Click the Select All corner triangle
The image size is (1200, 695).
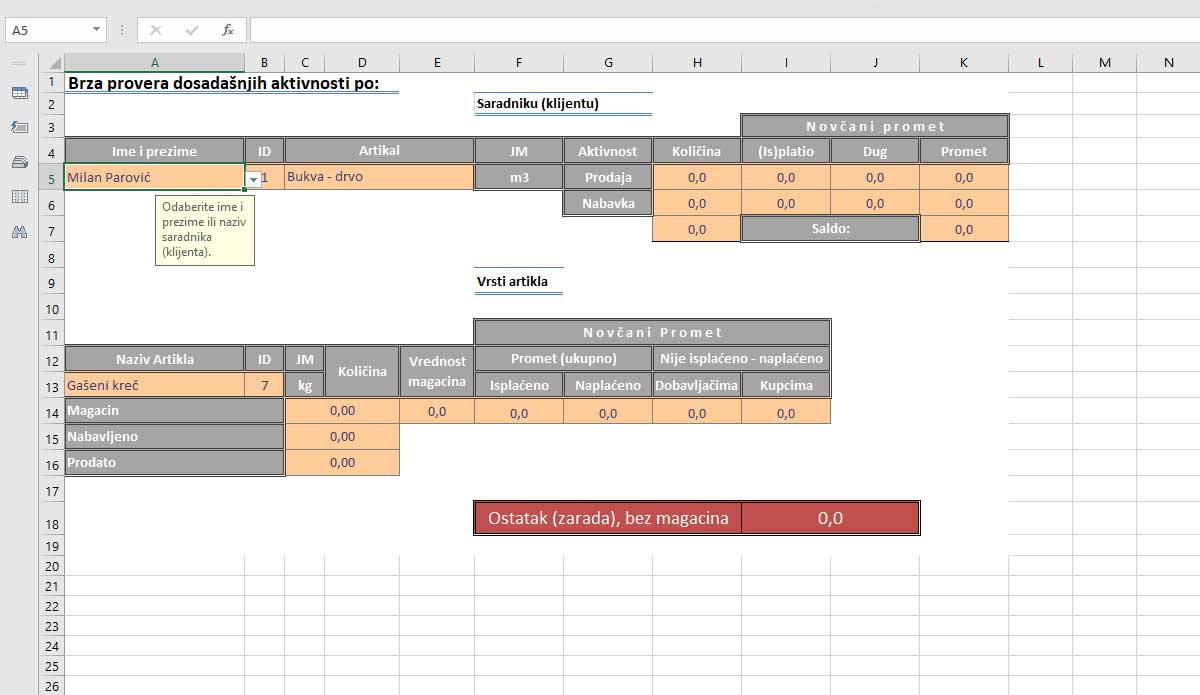[x=54, y=62]
